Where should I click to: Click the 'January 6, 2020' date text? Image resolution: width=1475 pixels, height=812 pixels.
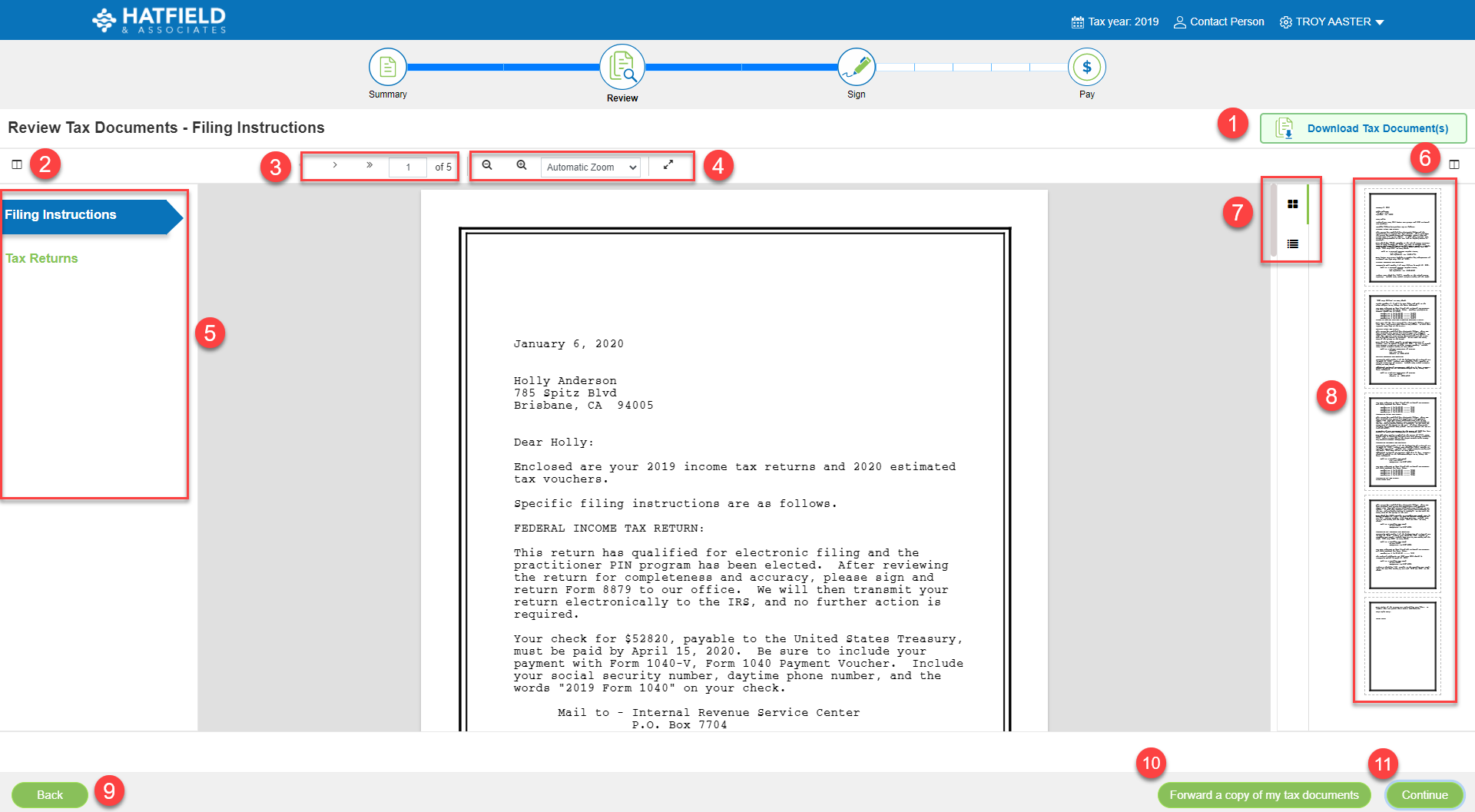click(x=568, y=344)
